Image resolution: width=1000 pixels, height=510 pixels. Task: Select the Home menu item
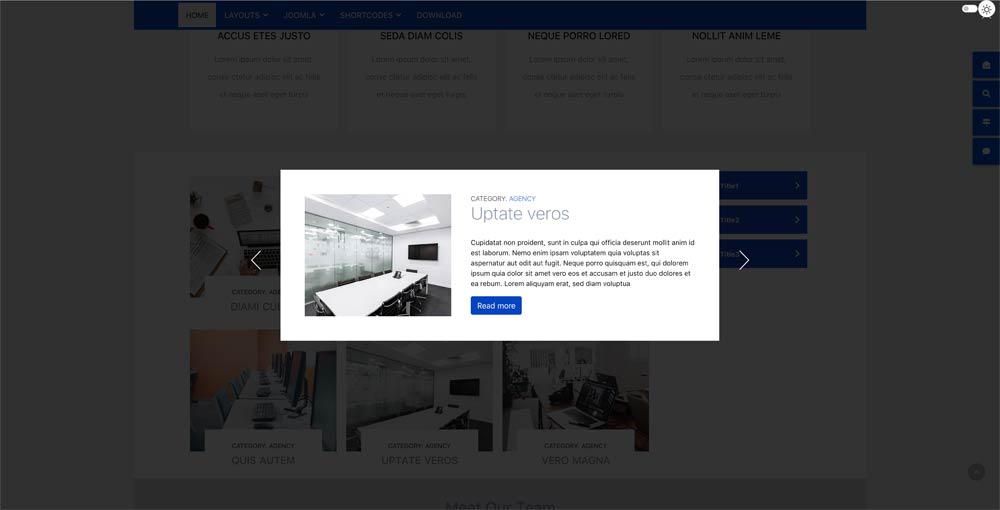197,15
